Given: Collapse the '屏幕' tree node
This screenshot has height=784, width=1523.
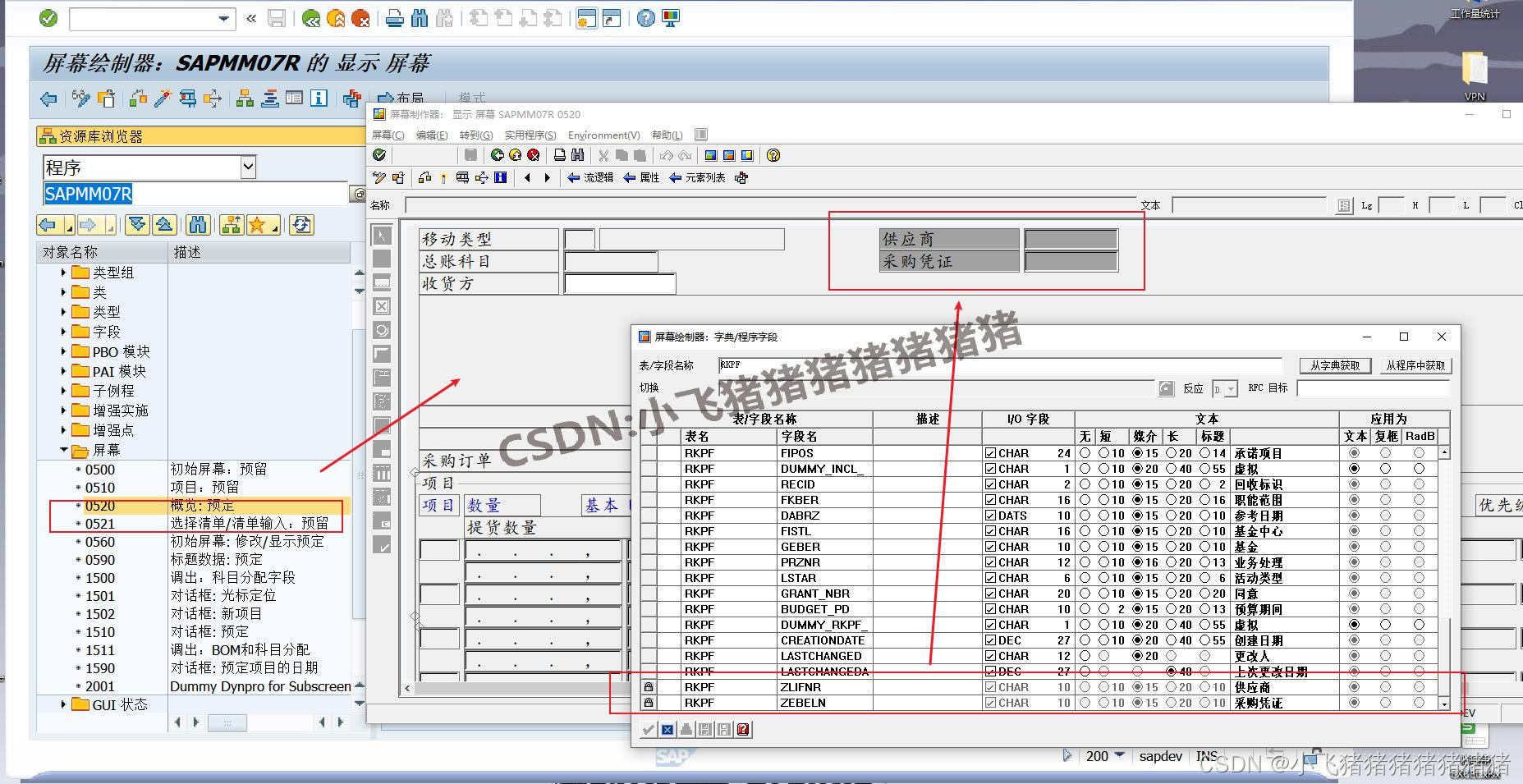Looking at the screenshot, I should point(63,450).
